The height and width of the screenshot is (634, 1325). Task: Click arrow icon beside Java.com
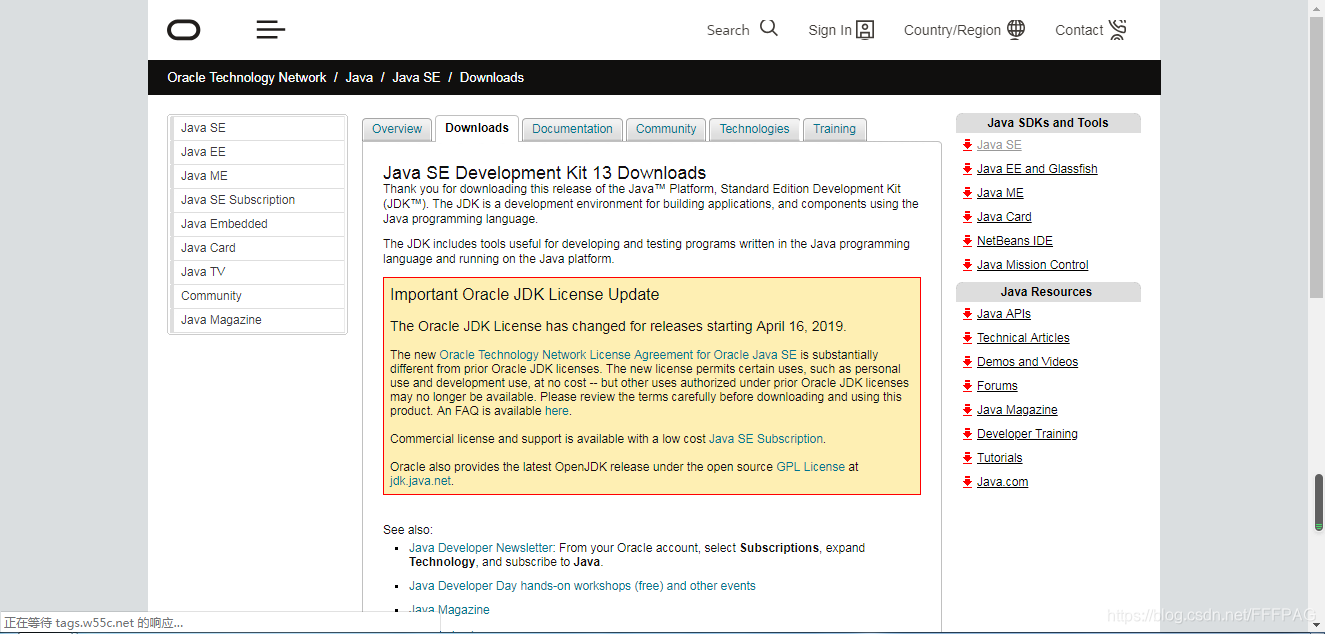[x=967, y=482]
